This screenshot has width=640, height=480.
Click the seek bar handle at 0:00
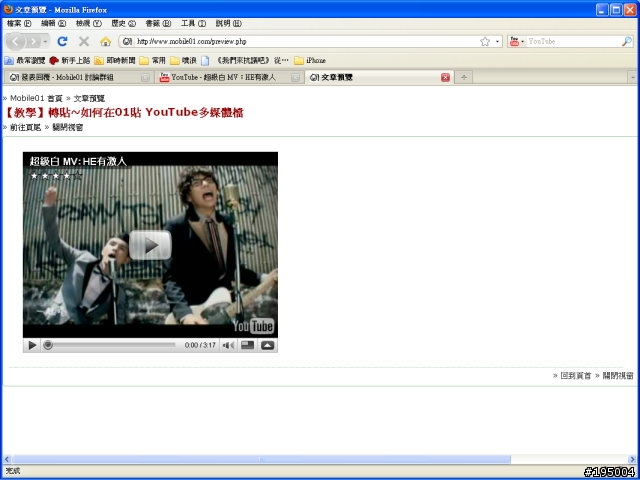48,345
